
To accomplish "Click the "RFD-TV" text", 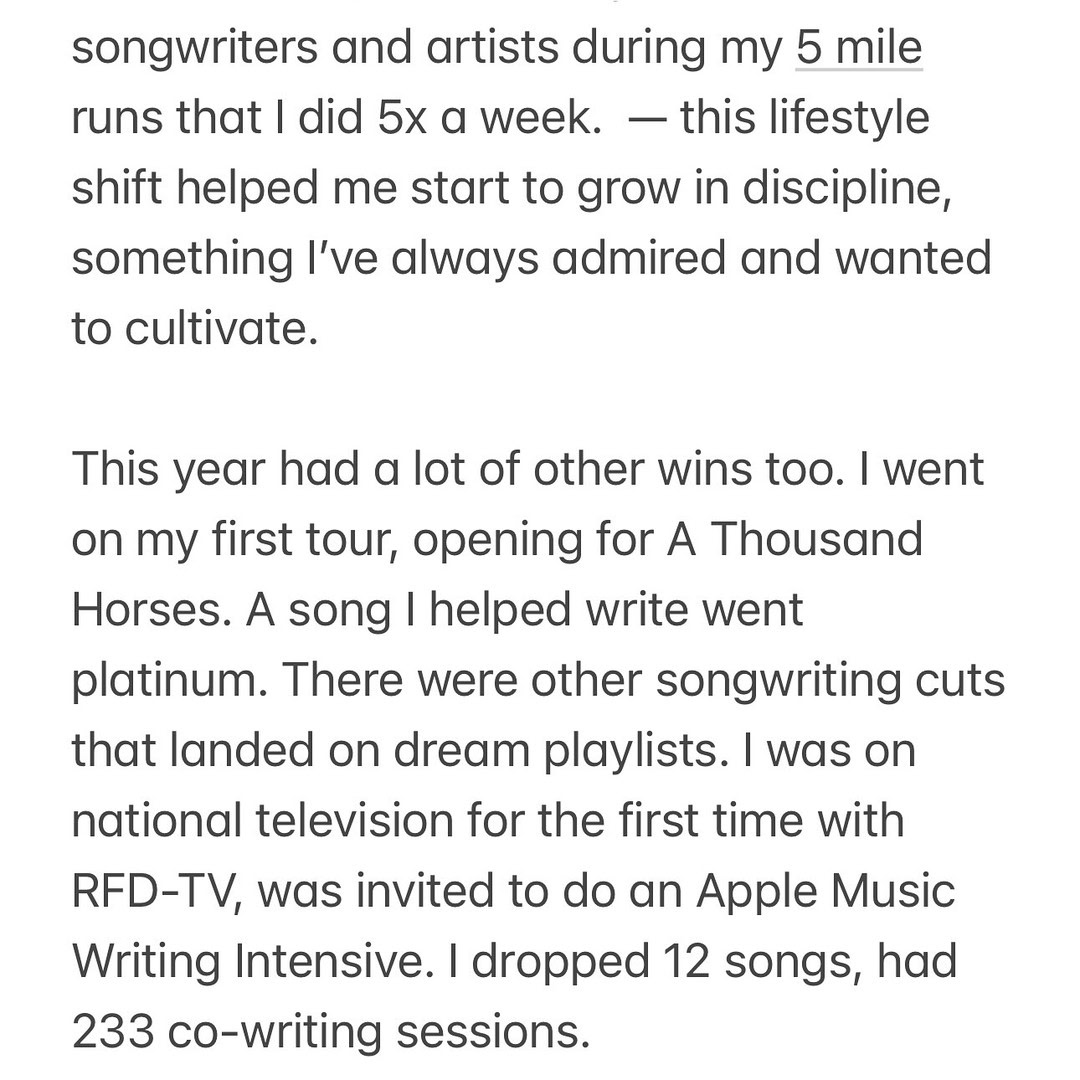I will point(156,891).
